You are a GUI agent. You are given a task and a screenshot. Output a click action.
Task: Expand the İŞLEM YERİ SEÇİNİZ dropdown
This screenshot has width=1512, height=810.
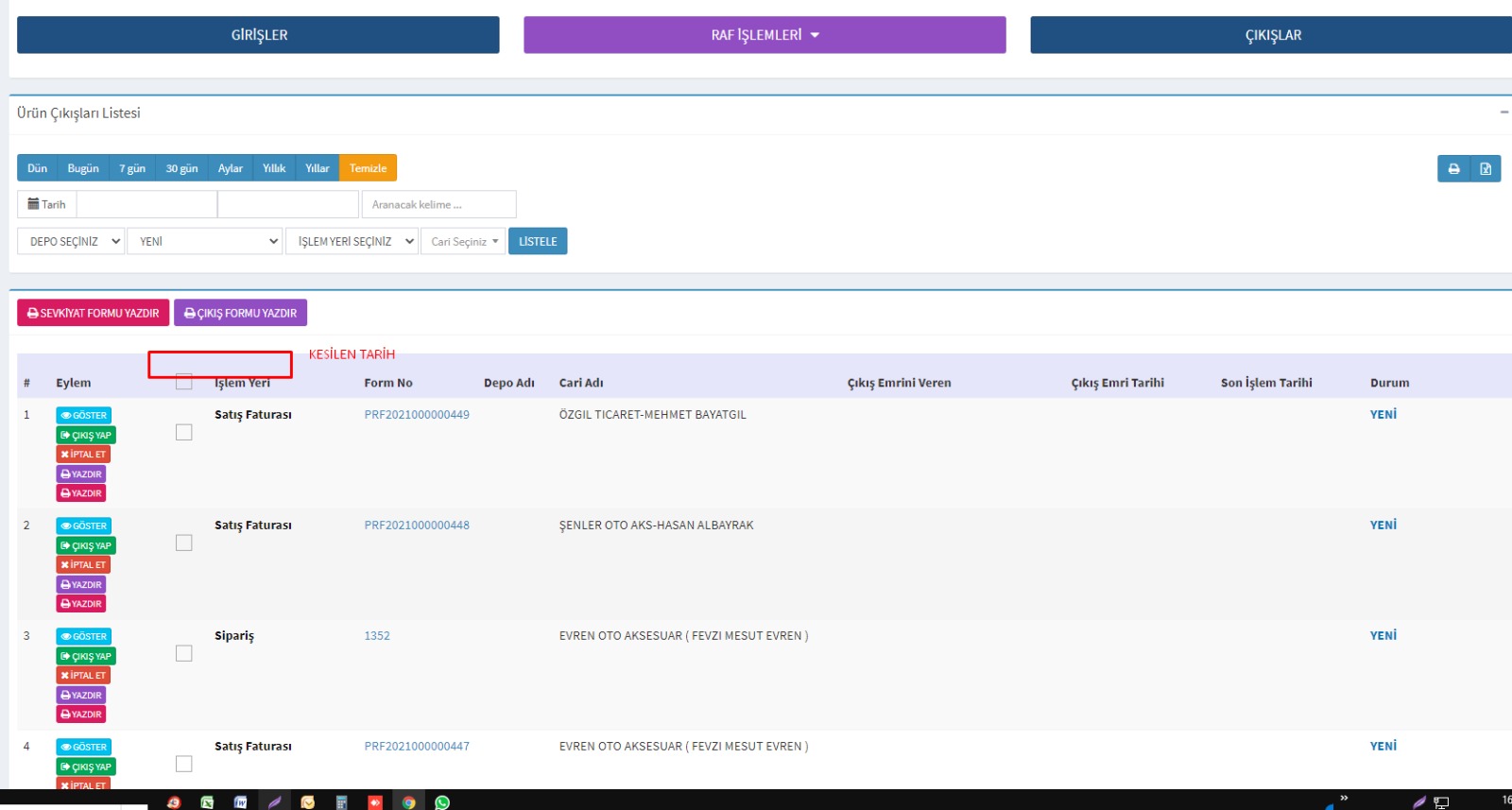pos(352,242)
